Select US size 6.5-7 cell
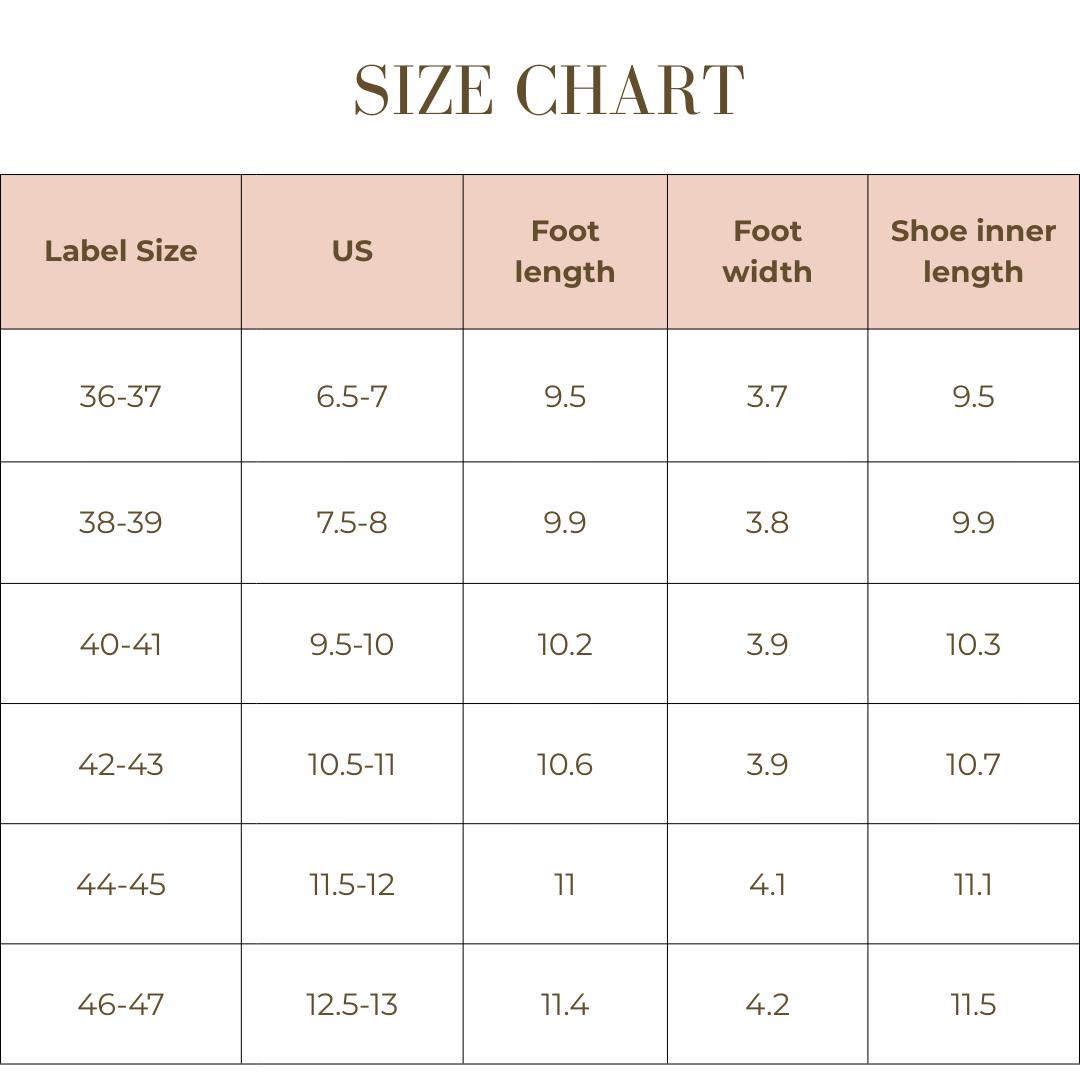 coord(352,396)
